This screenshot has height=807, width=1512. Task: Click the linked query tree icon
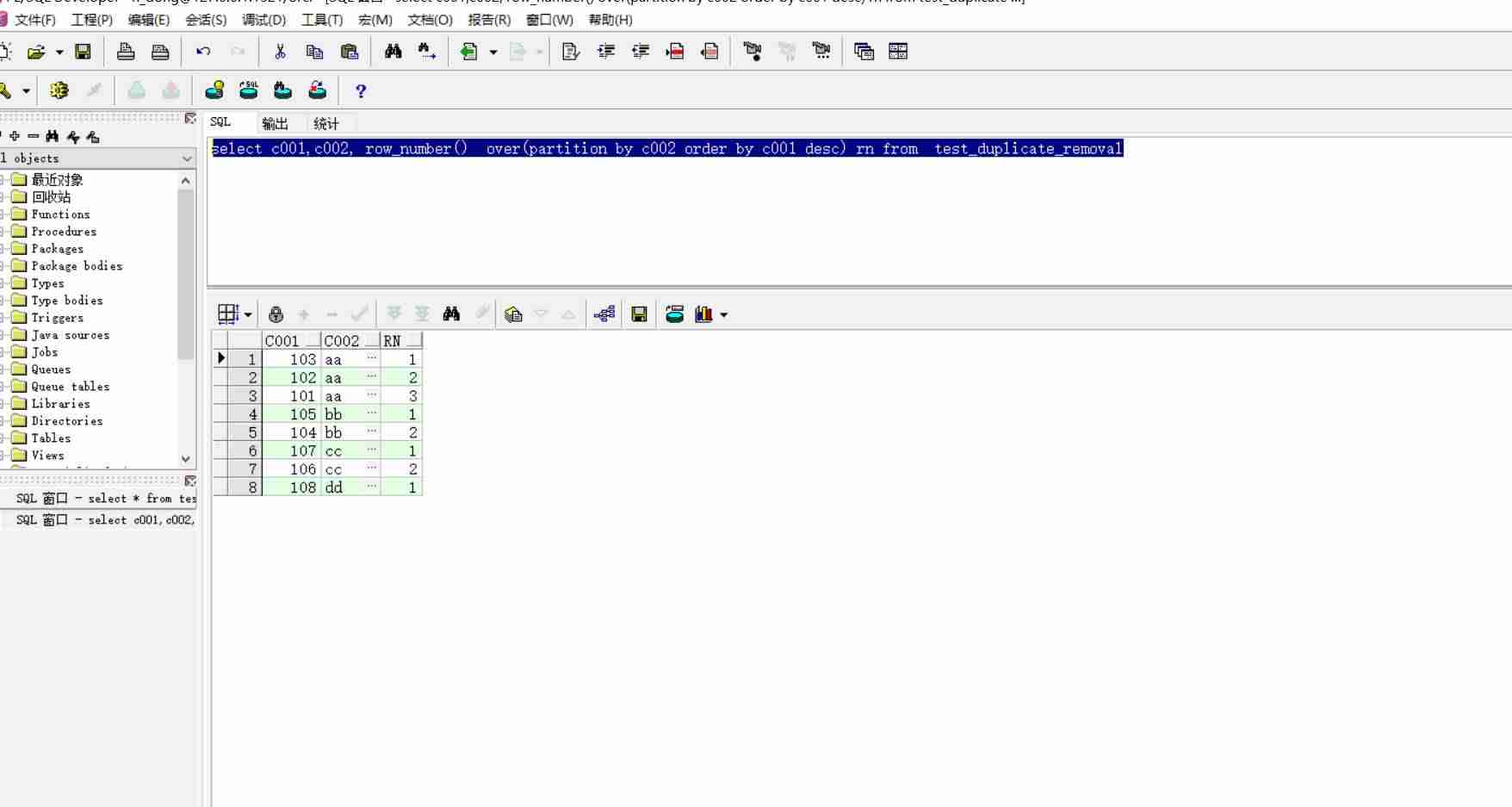[x=604, y=314]
